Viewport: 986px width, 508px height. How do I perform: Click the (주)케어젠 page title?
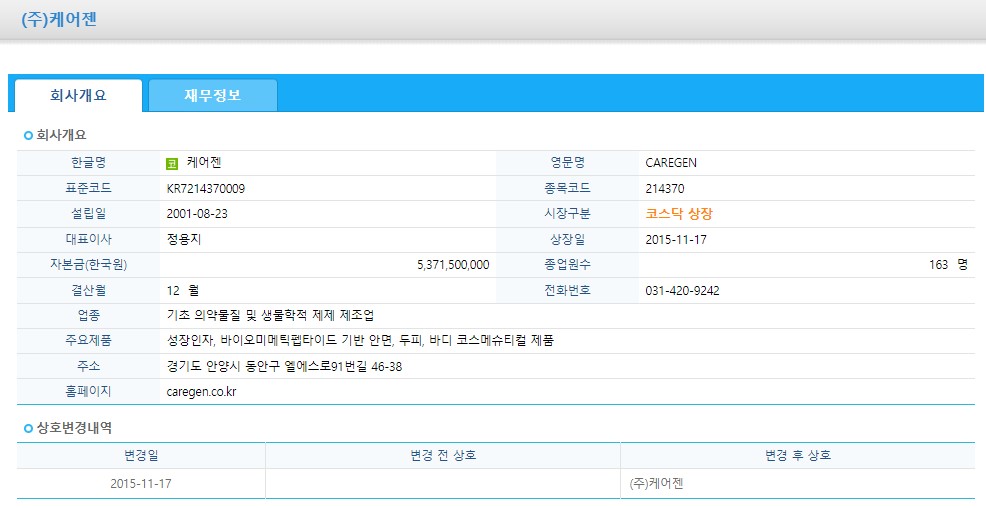59,19
